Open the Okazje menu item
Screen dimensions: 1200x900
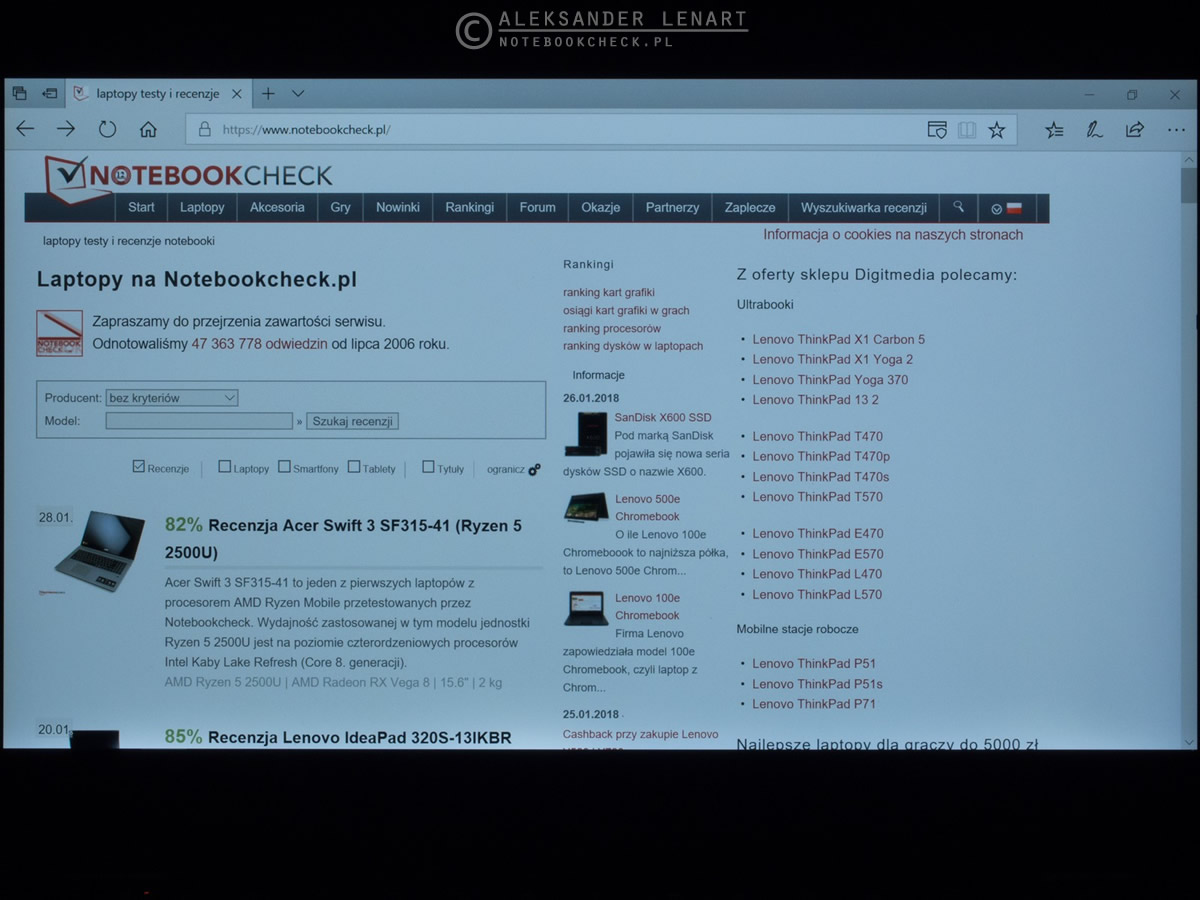pyautogui.click(x=601, y=208)
